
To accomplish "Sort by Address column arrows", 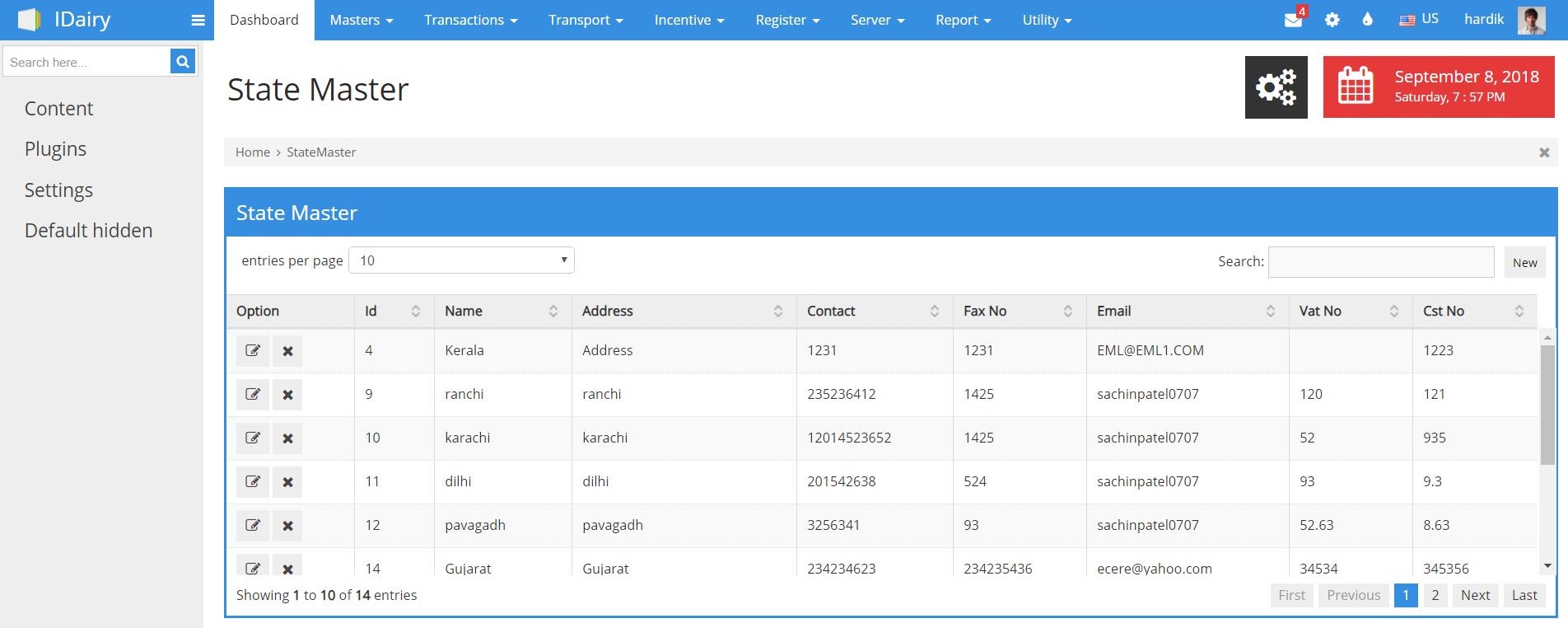I will (778, 311).
